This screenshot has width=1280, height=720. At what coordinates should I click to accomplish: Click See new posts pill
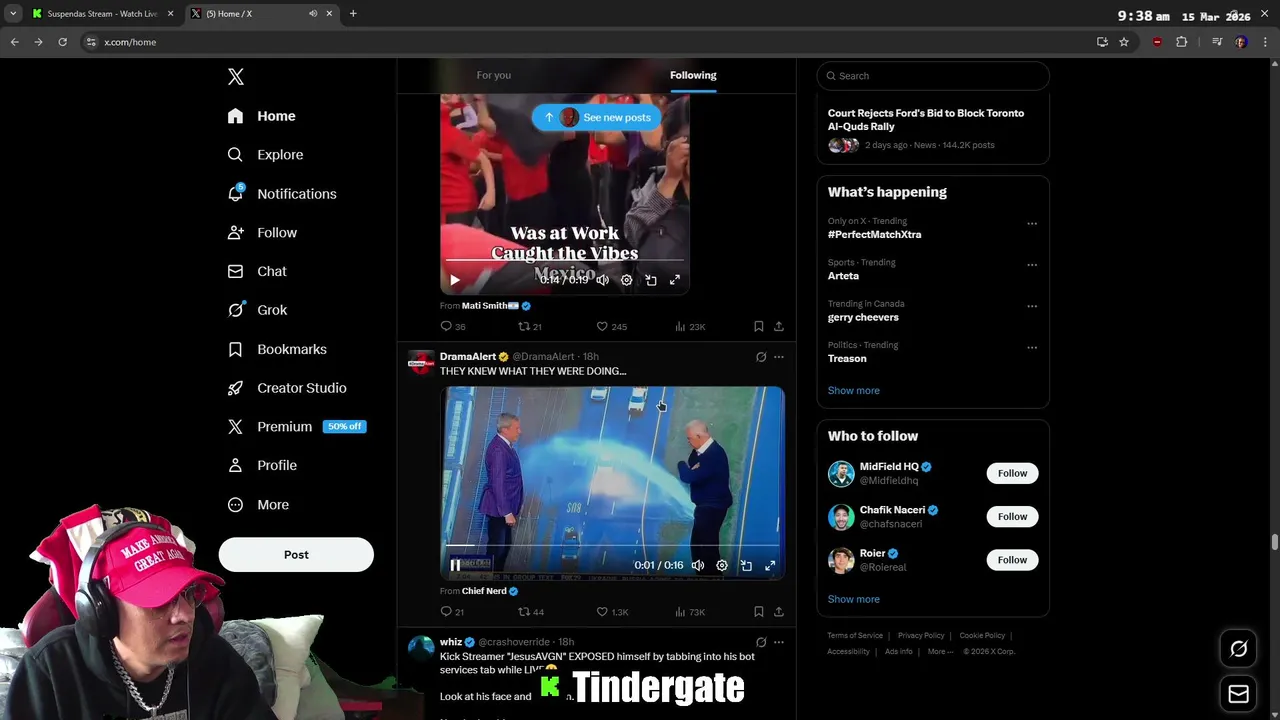coord(597,117)
